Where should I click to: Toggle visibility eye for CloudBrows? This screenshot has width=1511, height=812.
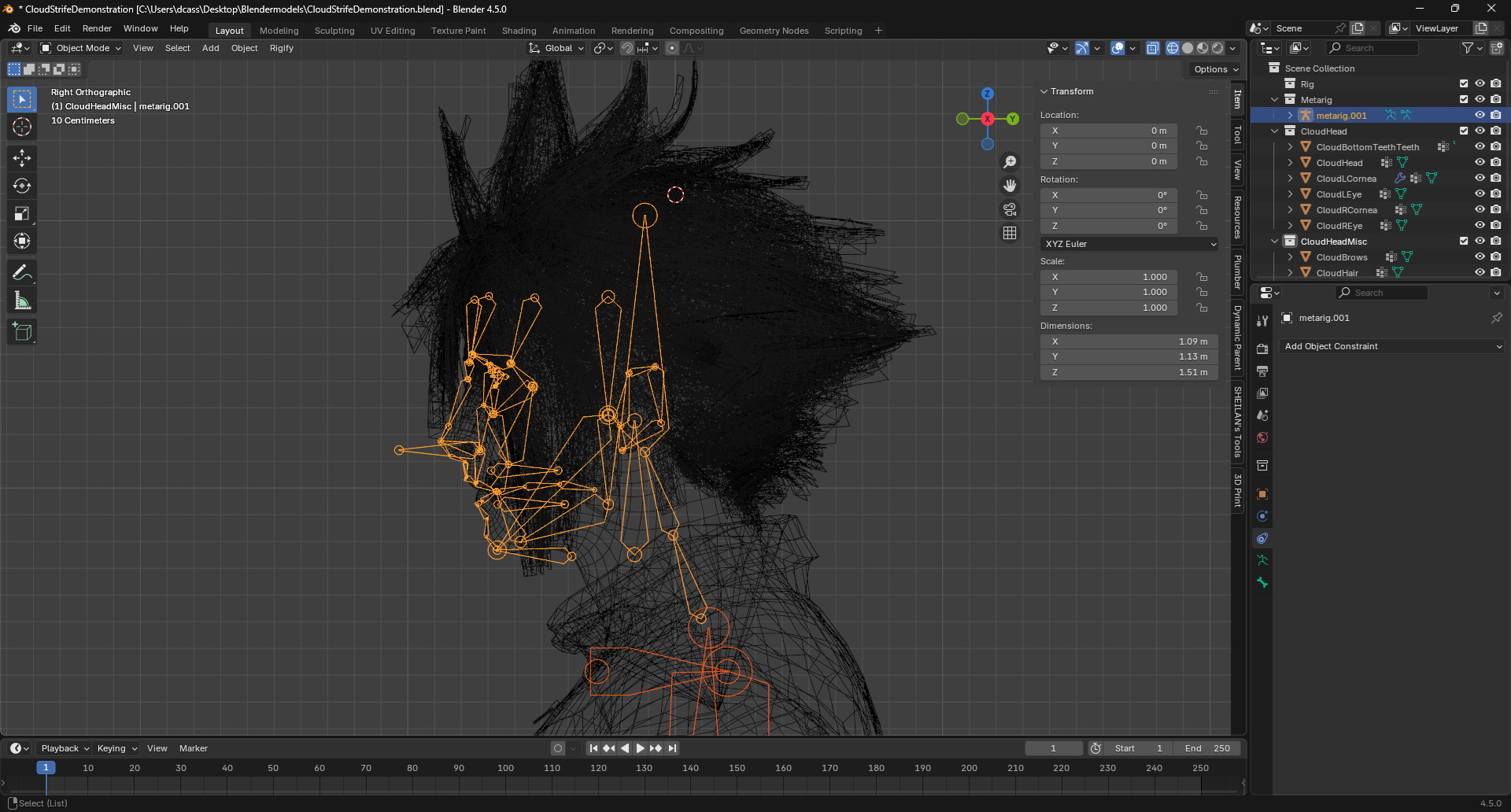tap(1480, 257)
